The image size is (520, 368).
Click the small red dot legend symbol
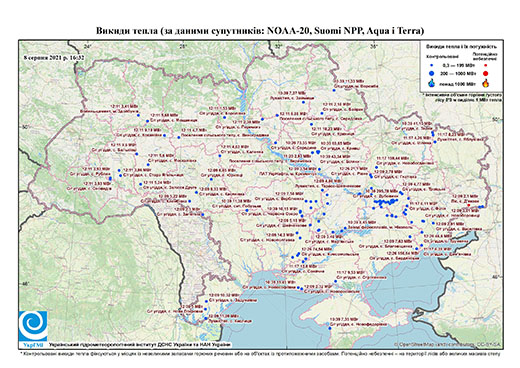[486, 65]
